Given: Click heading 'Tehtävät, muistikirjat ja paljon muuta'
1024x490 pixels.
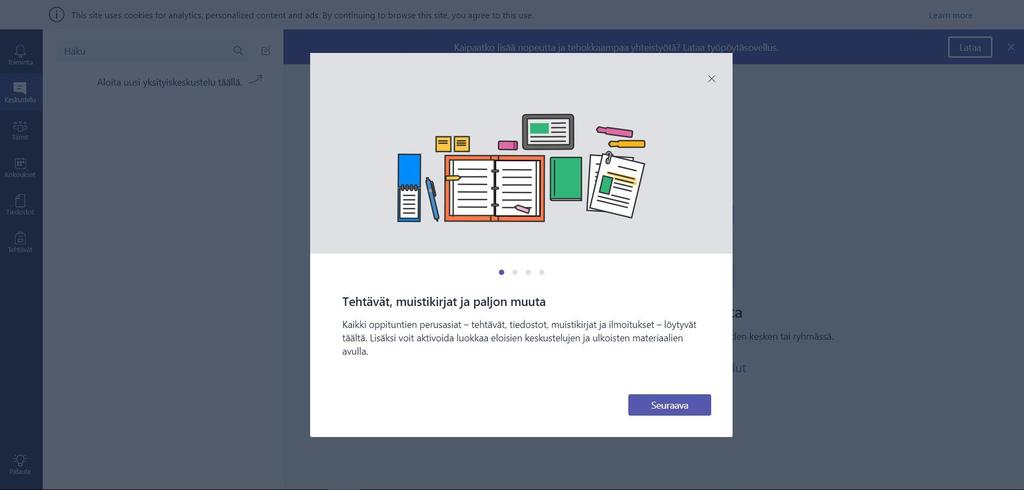Looking at the screenshot, I should tap(443, 302).
